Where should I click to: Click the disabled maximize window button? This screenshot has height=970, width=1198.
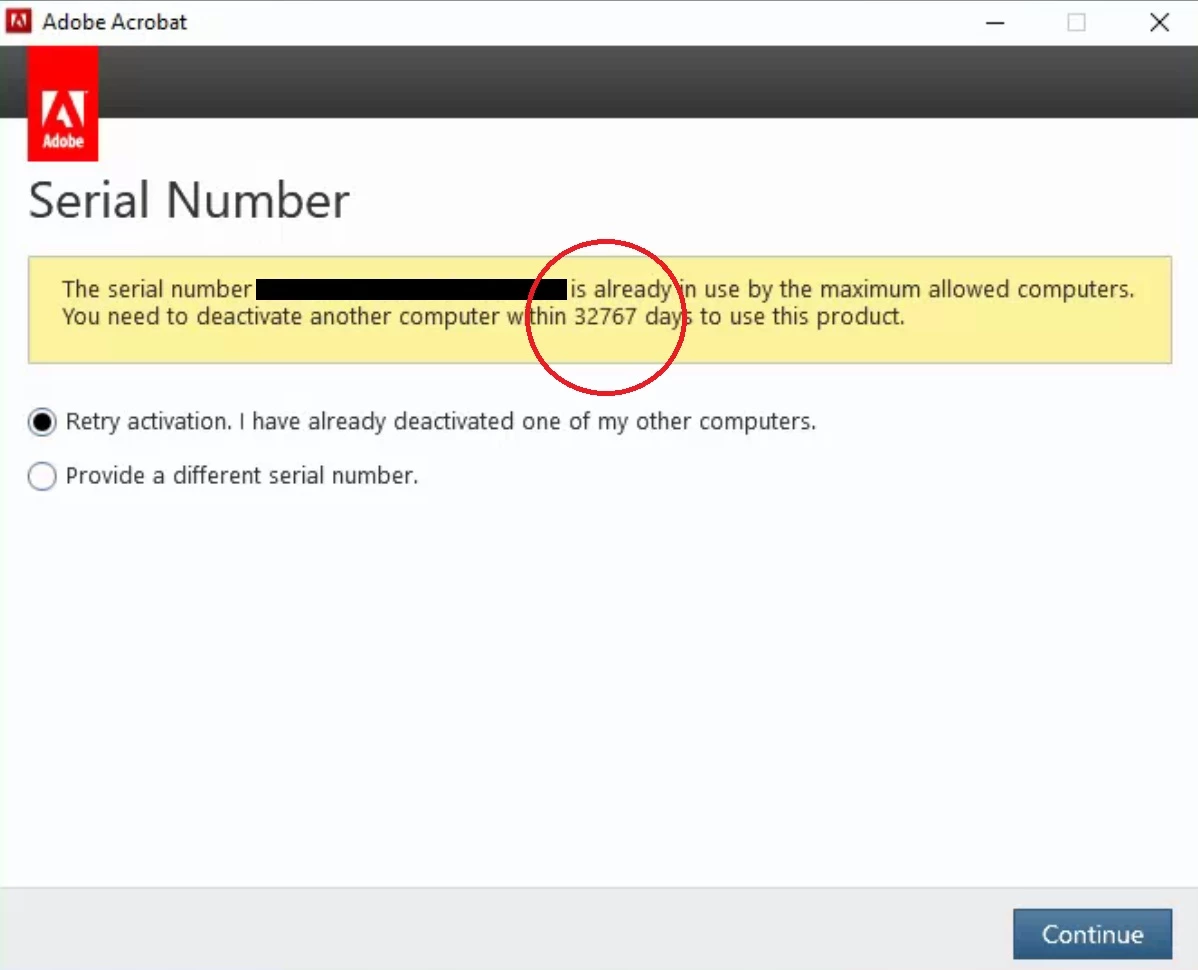(x=1077, y=22)
